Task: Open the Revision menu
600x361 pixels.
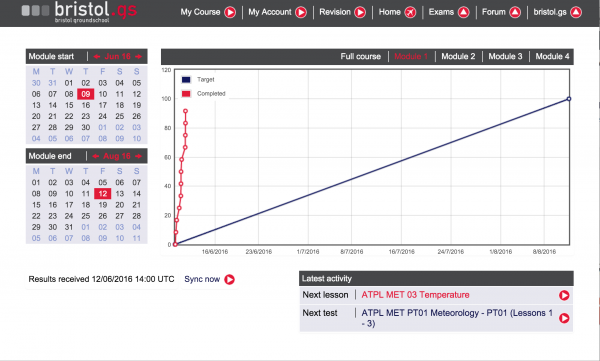Action: pyautogui.click(x=335, y=12)
